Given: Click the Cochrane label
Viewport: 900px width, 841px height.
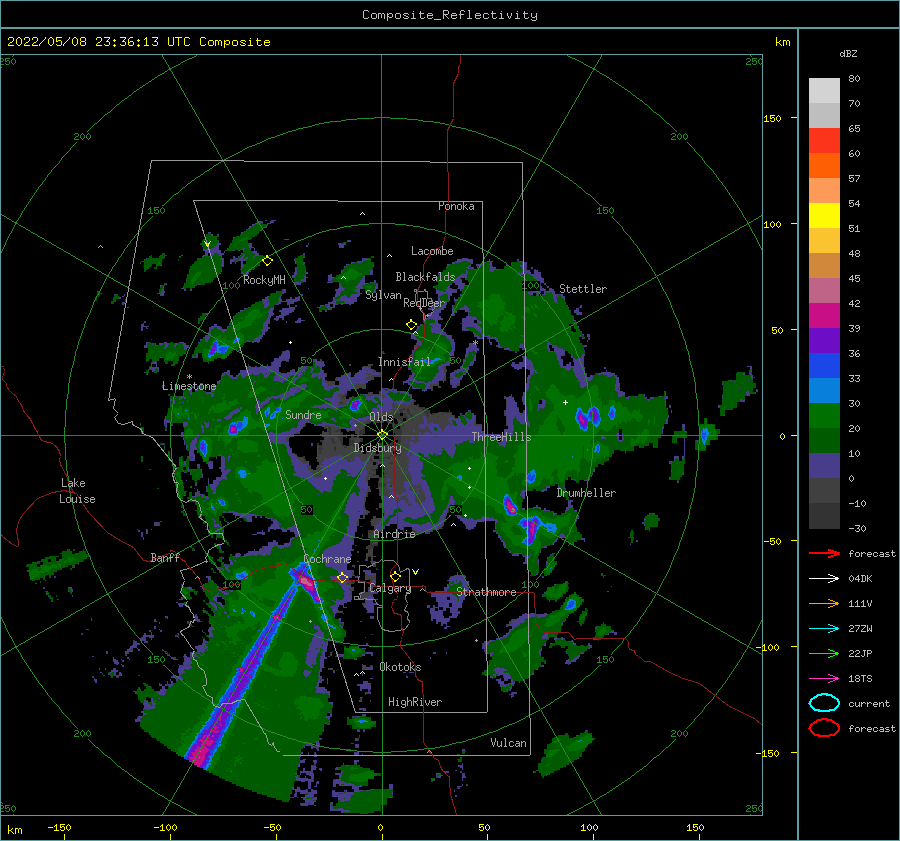Looking at the screenshot, I should [x=327, y=559].
